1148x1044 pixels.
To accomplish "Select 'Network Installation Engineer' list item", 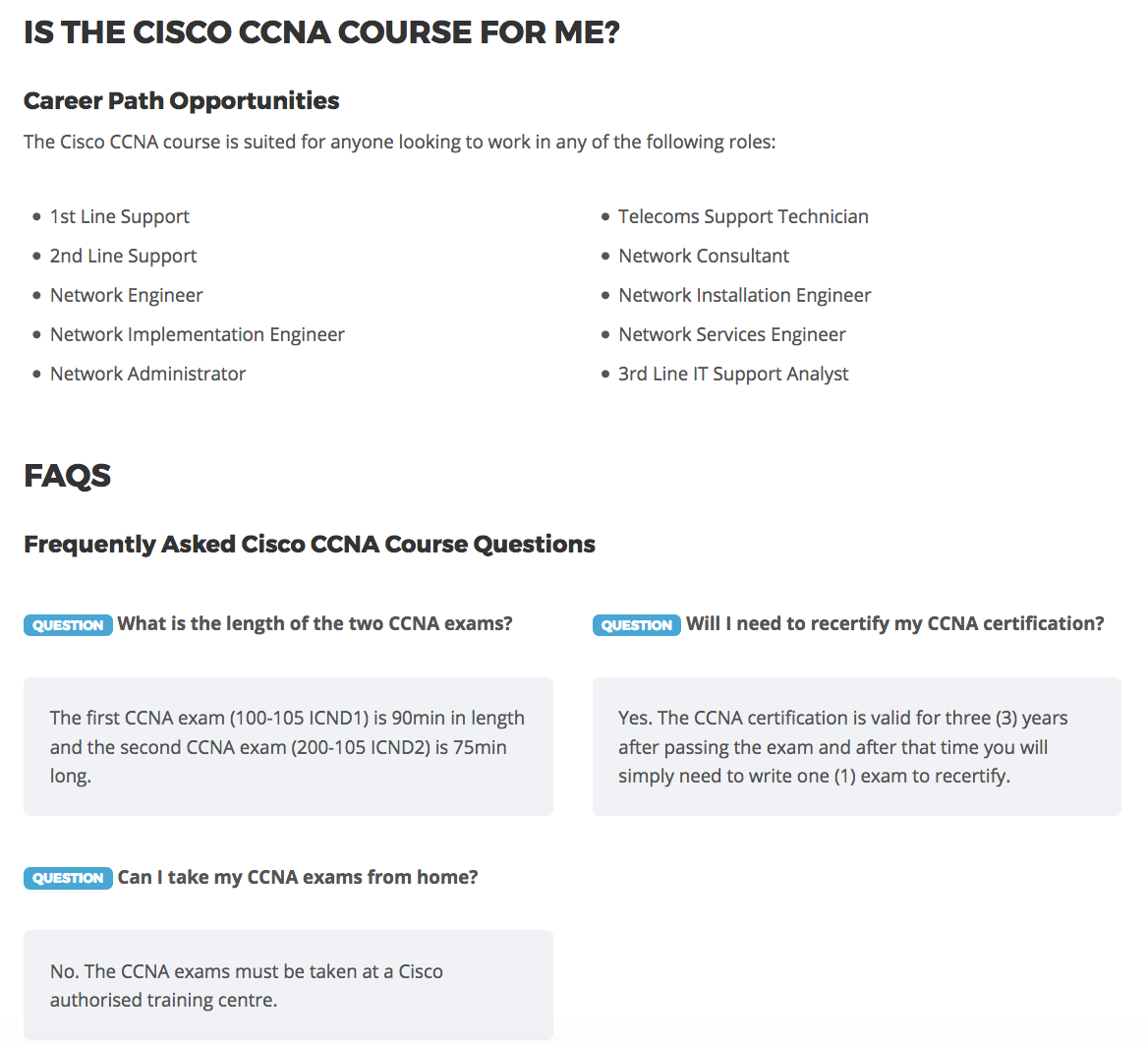I will 745,295.
